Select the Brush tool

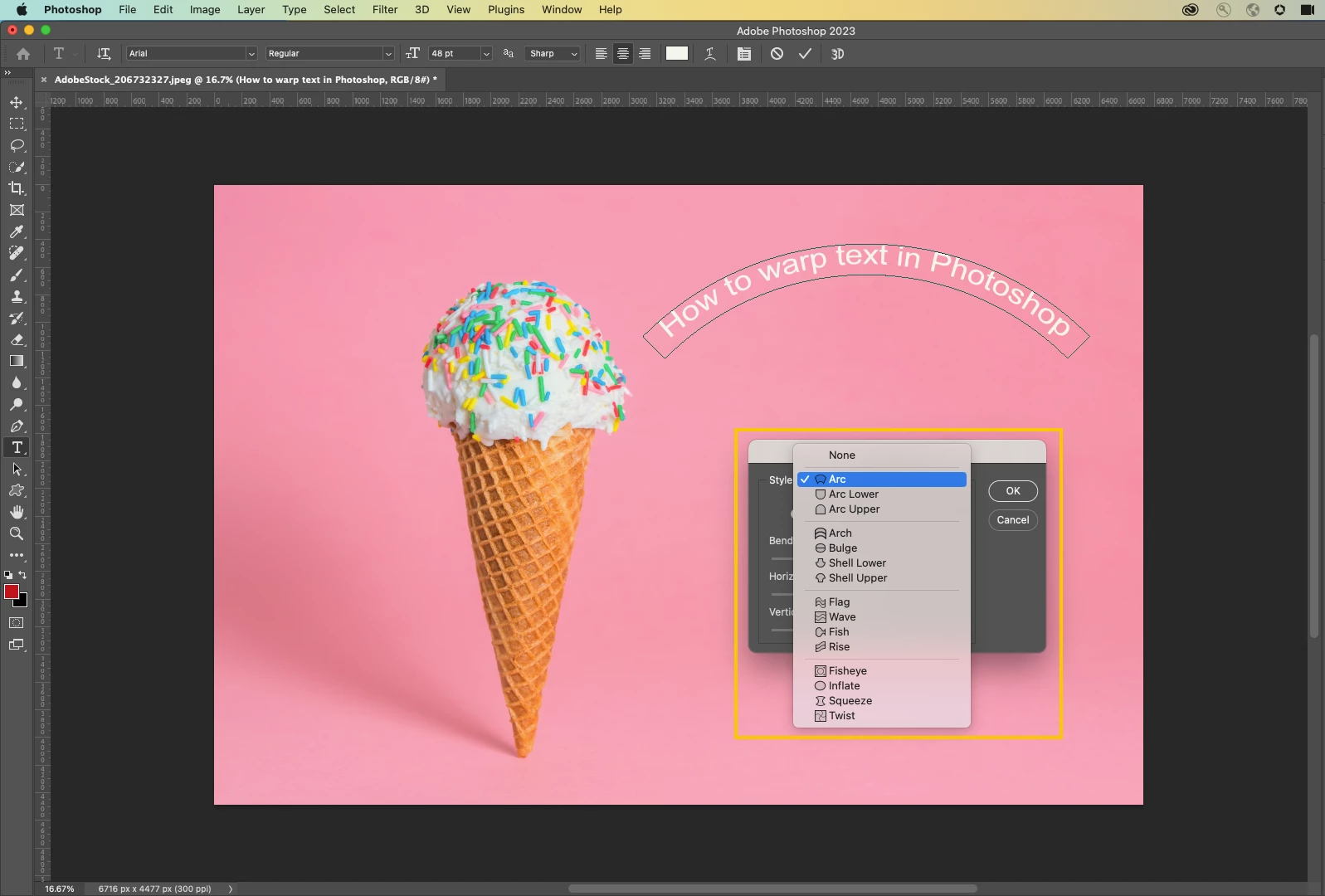[17, 275]
